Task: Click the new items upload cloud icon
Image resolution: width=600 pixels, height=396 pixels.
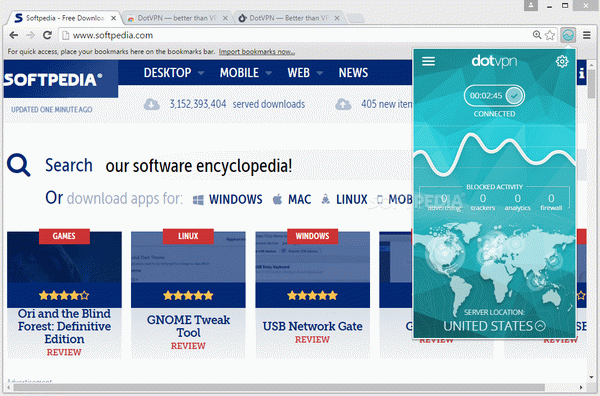Action: click(343, 104)
